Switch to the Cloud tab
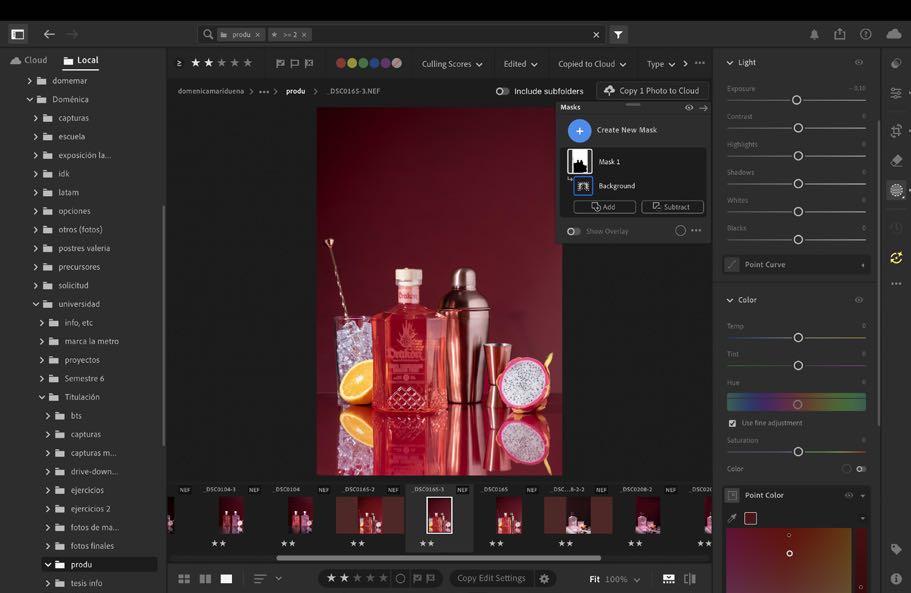The height and width of the screenshot is (593, 911). [x=28, y=60]
